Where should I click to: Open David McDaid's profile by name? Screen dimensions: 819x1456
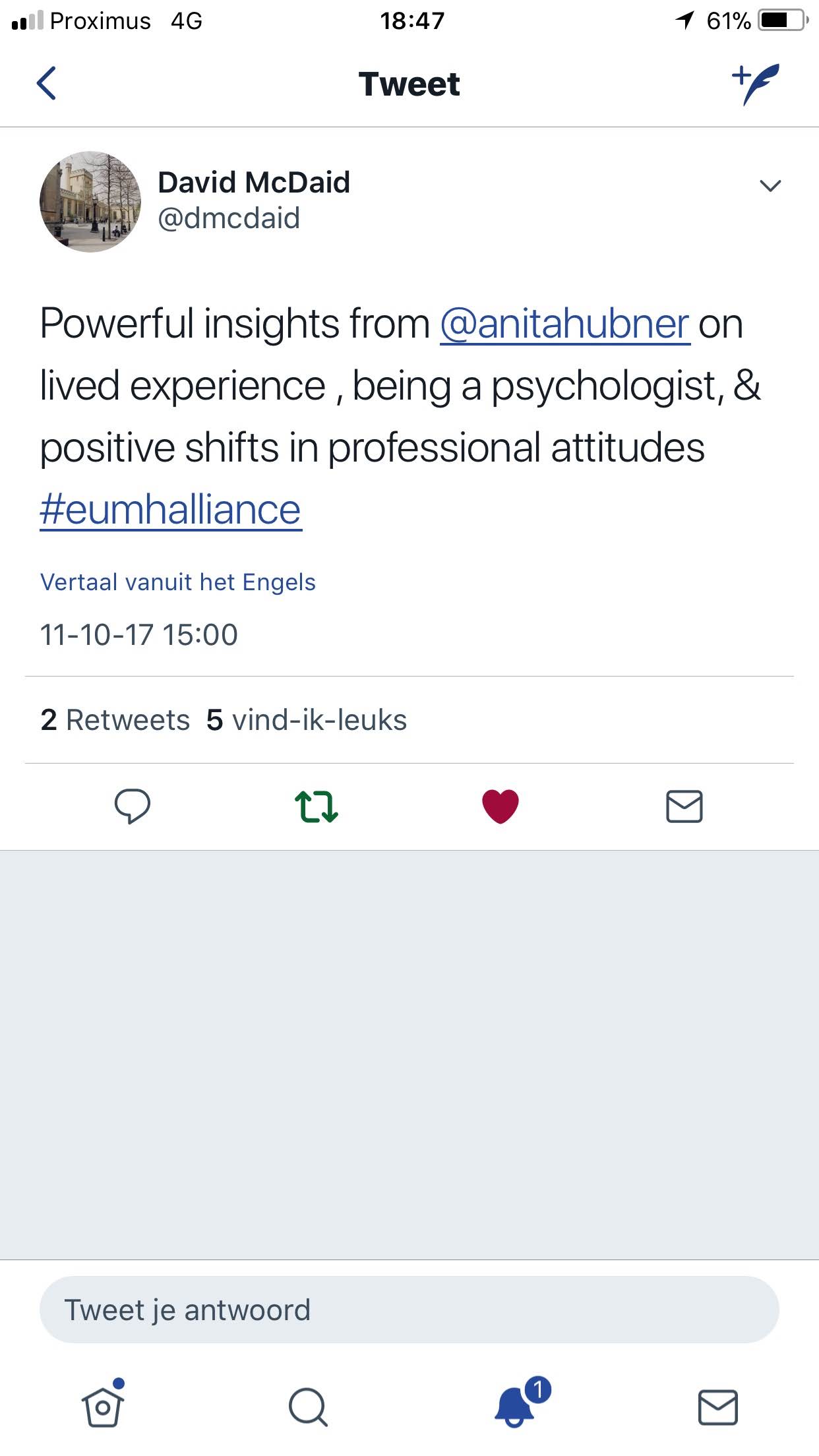[x=254, y=183]
